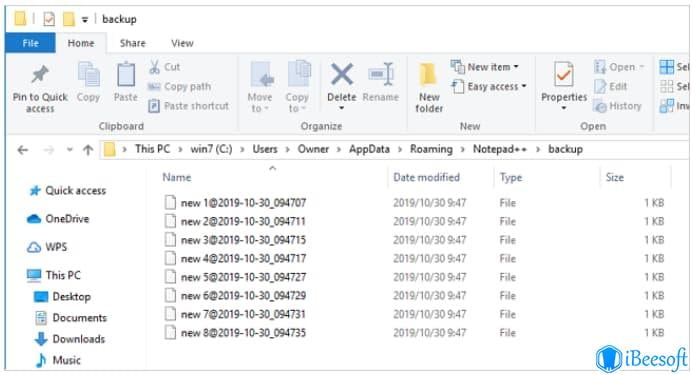The image size is (692, 375).
Task: Select Copy path in Clipboard group
Action: [x=179, y=86]
